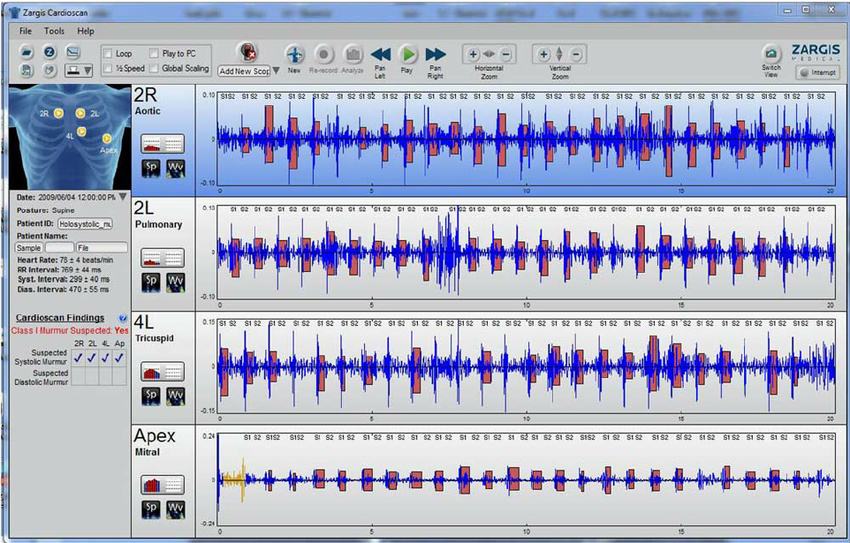Open the Tools menu

[54, 31]
